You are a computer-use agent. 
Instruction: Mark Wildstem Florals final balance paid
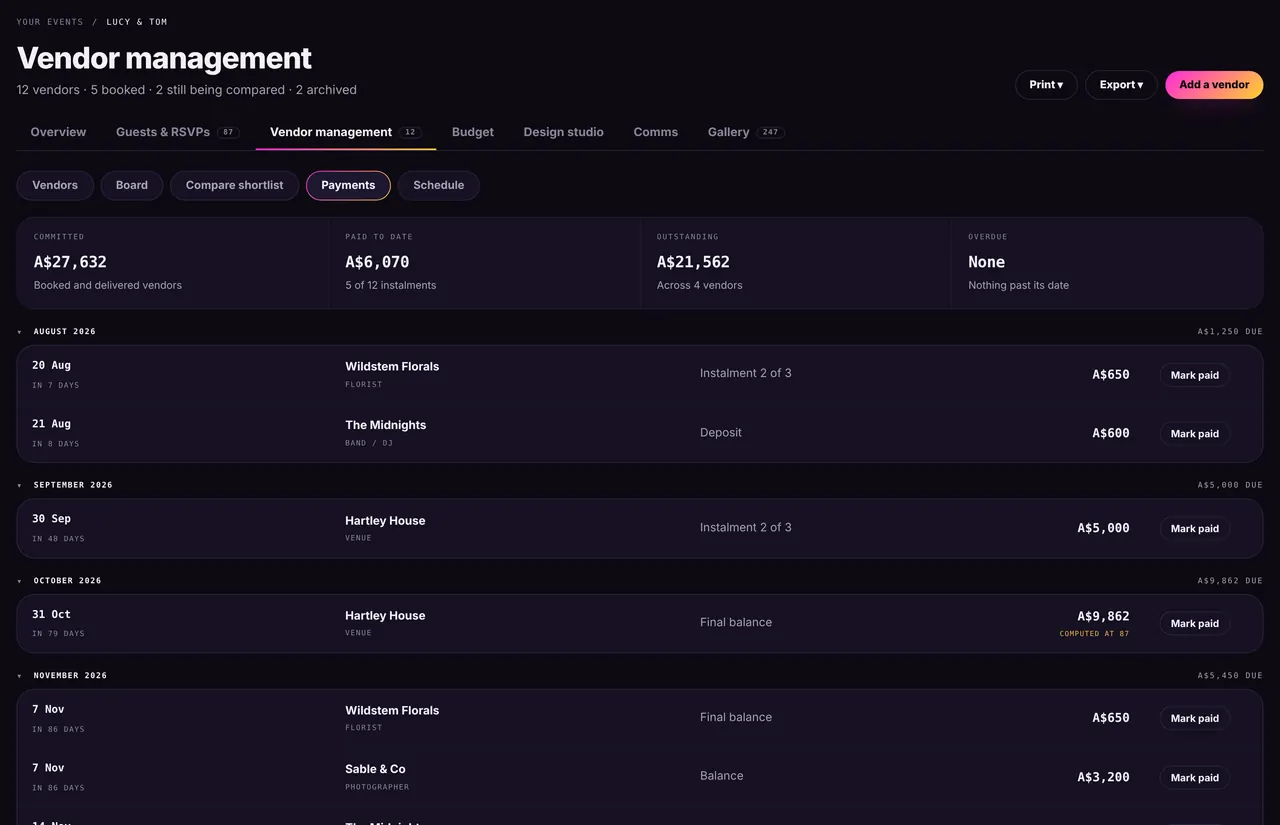tap(1195, 718)
